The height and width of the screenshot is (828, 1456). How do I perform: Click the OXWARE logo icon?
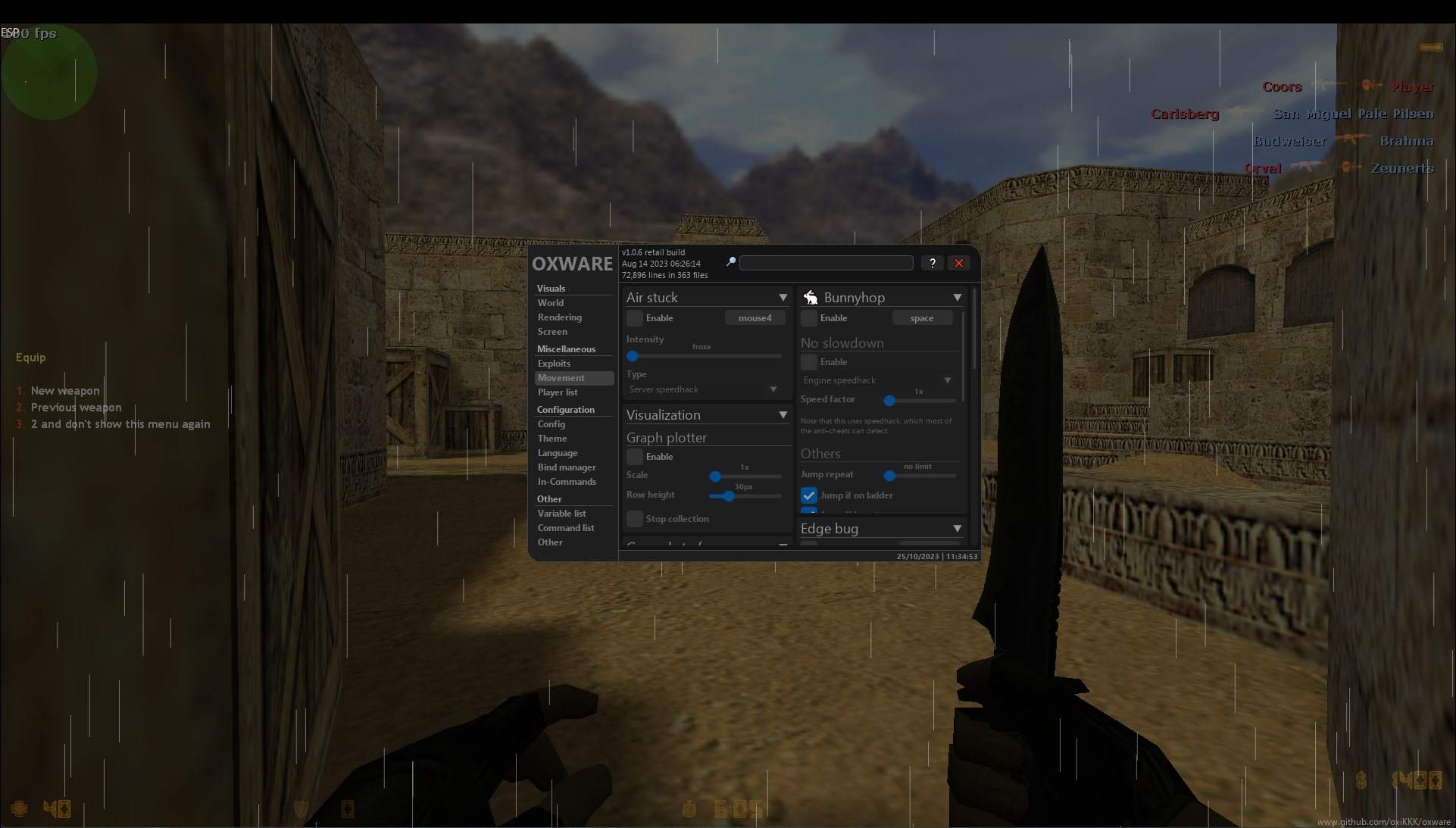(x=573, y=263)
